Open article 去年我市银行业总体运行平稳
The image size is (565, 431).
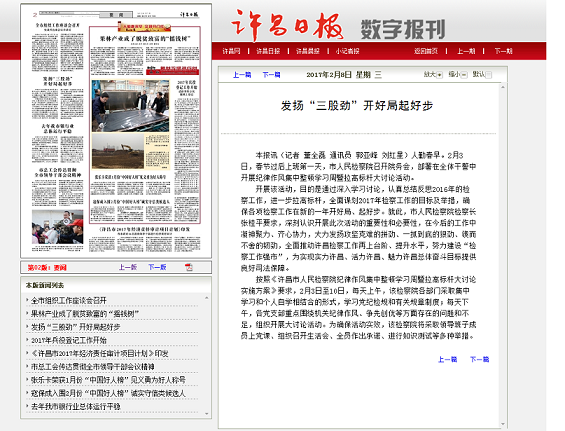click(x=76, y=406)
